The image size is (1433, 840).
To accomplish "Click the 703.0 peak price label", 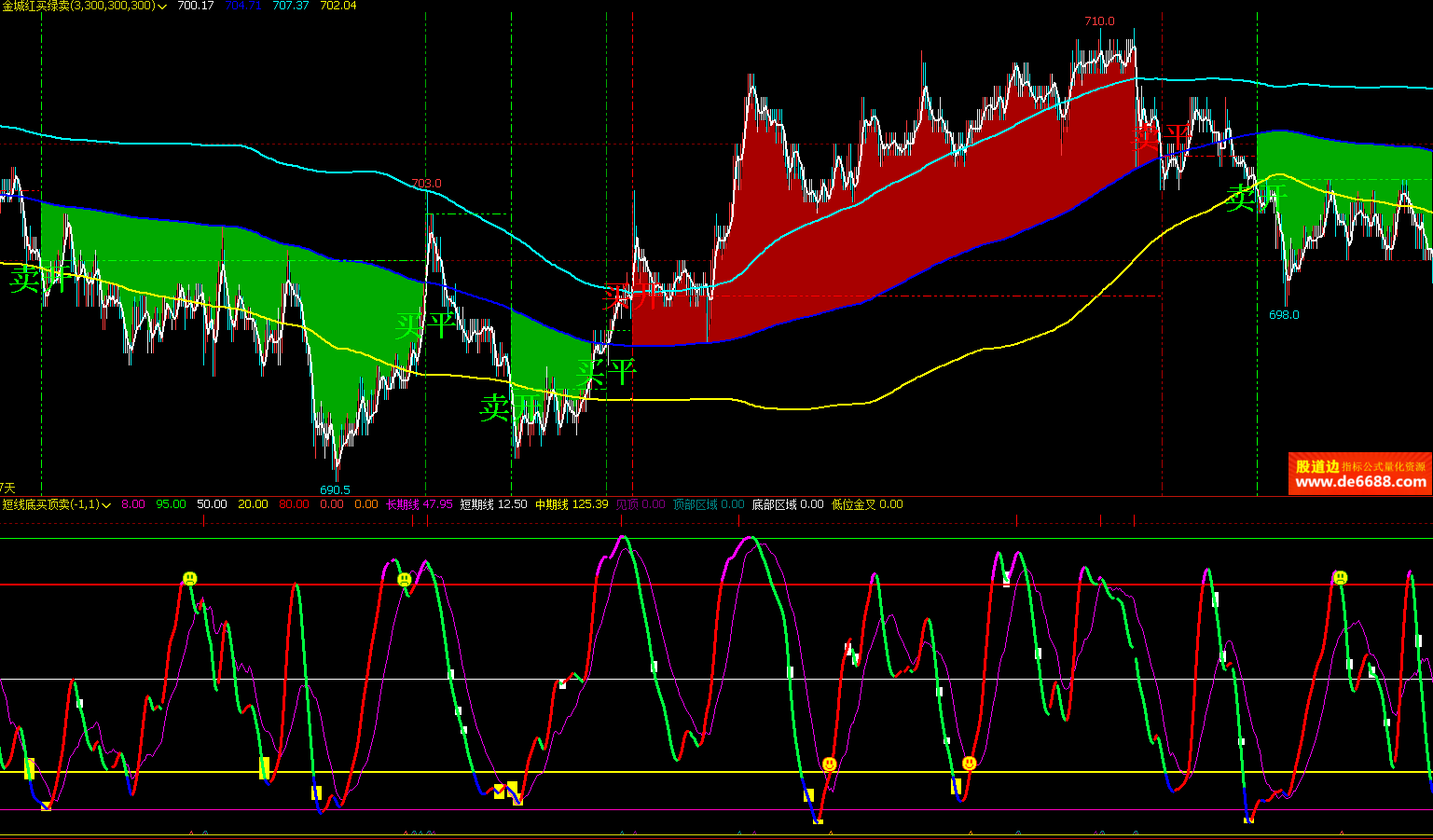I will click(426, 184).
